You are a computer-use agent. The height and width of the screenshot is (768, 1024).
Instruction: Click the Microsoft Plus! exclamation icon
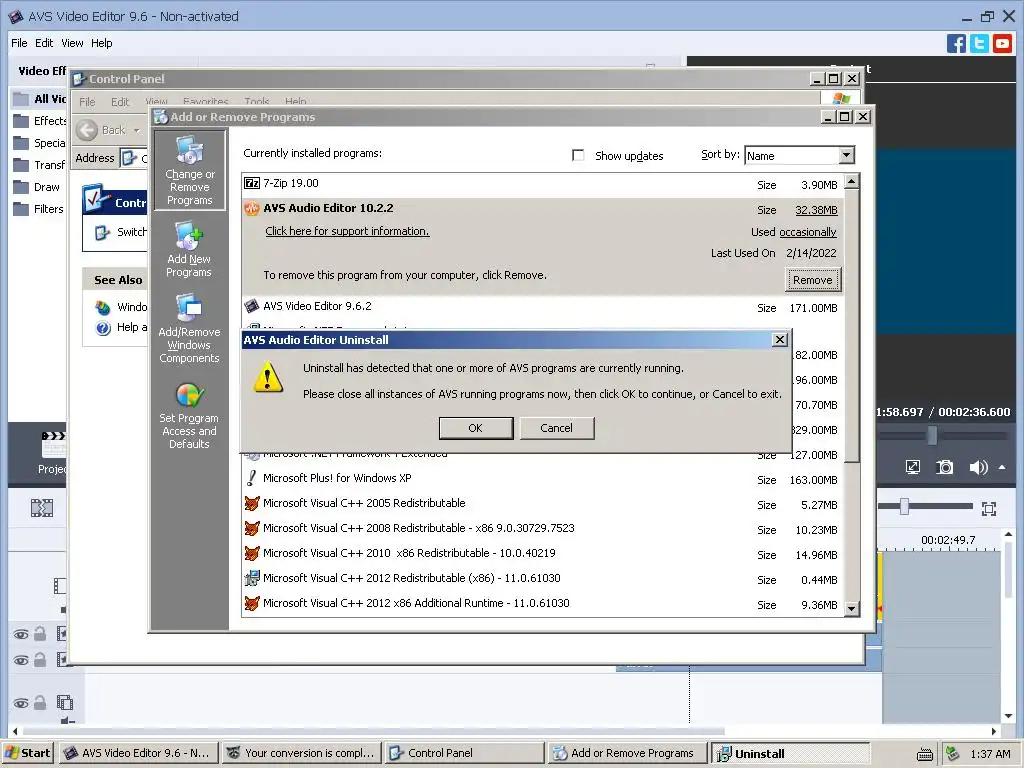251,478
